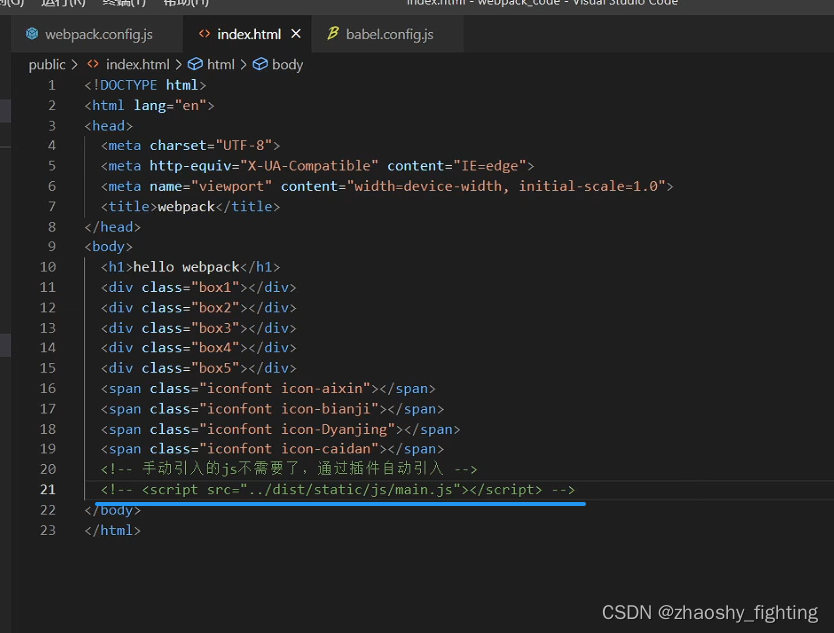Click line number 9 in gutter

pyautogui.click(x=52, y=247)
